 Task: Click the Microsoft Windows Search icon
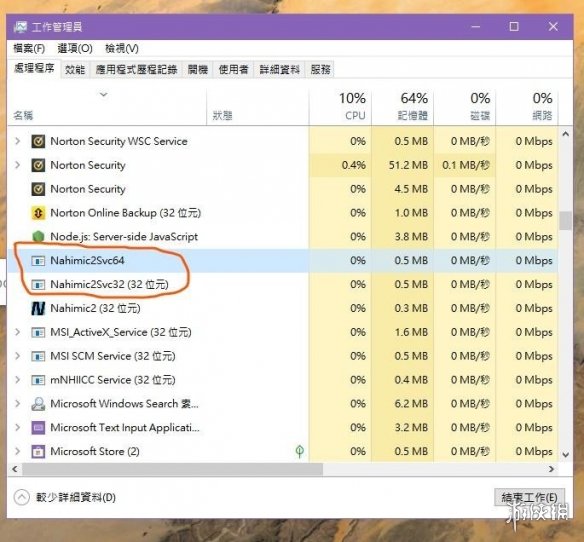(38, 403)
